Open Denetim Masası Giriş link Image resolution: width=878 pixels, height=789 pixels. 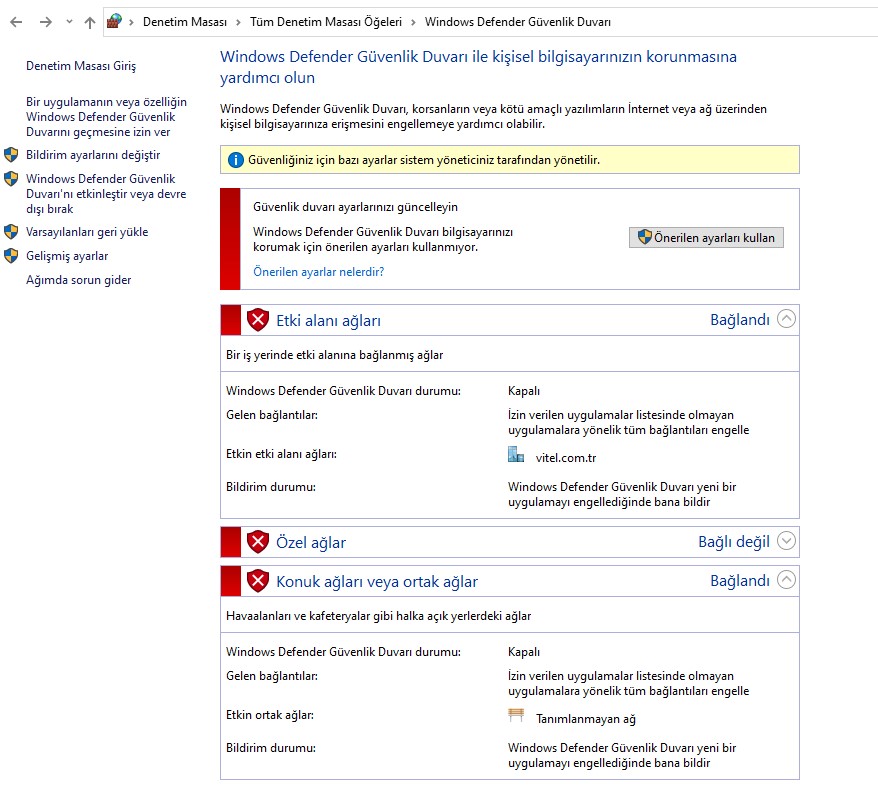click(x=81, y=66)
